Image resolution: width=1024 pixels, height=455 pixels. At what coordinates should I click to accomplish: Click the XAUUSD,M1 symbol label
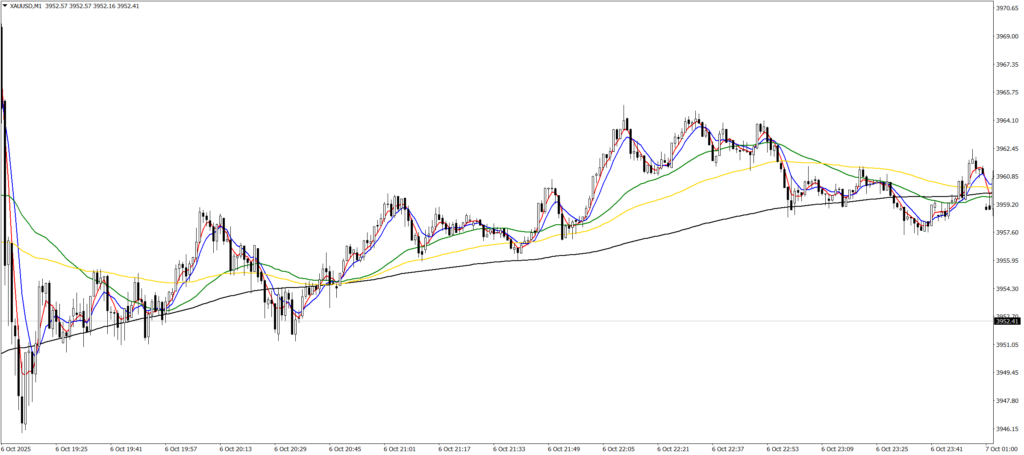pyautogui.click(x=25, y=6)
